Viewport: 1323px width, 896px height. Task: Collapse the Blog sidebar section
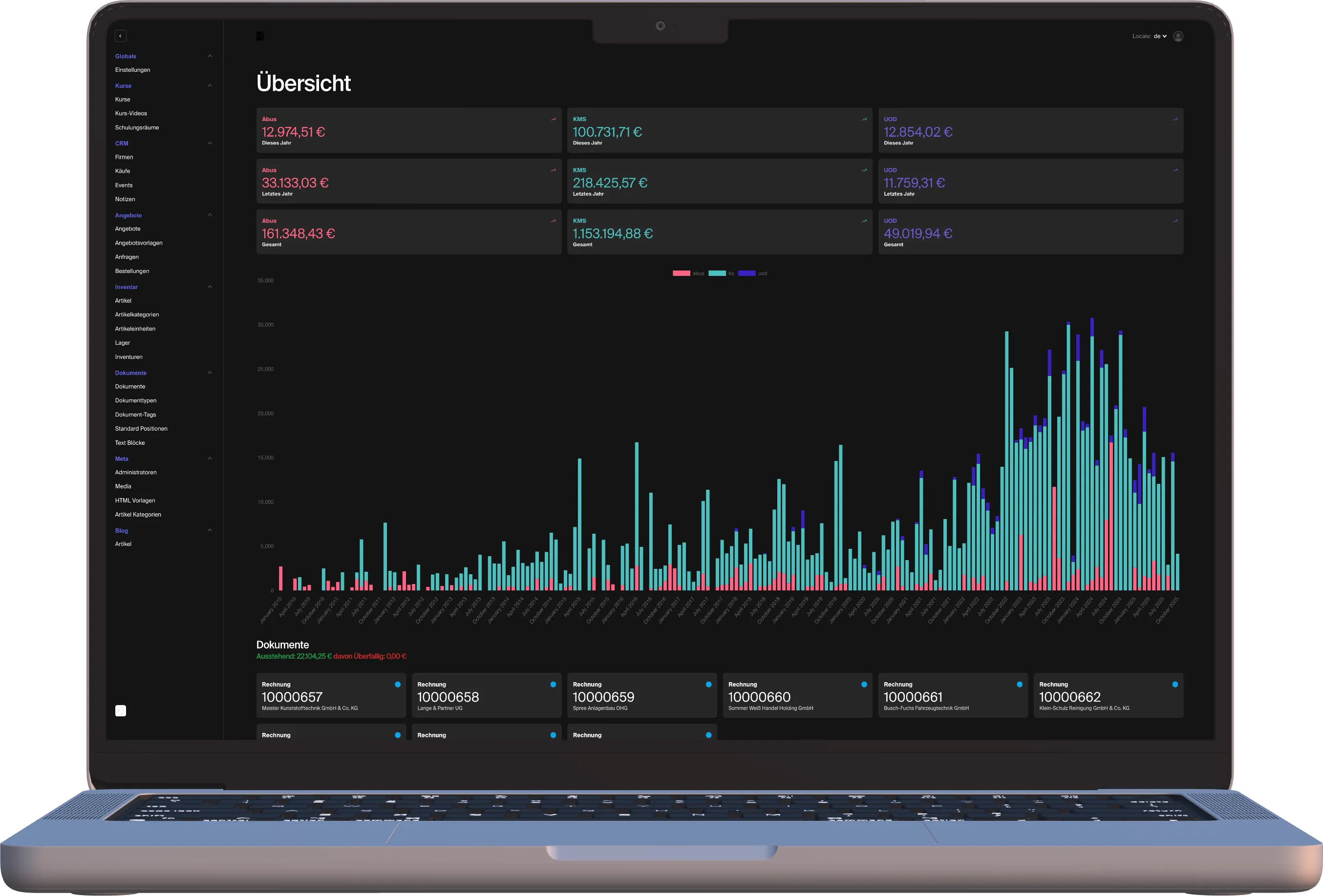(x=210, y=530)
